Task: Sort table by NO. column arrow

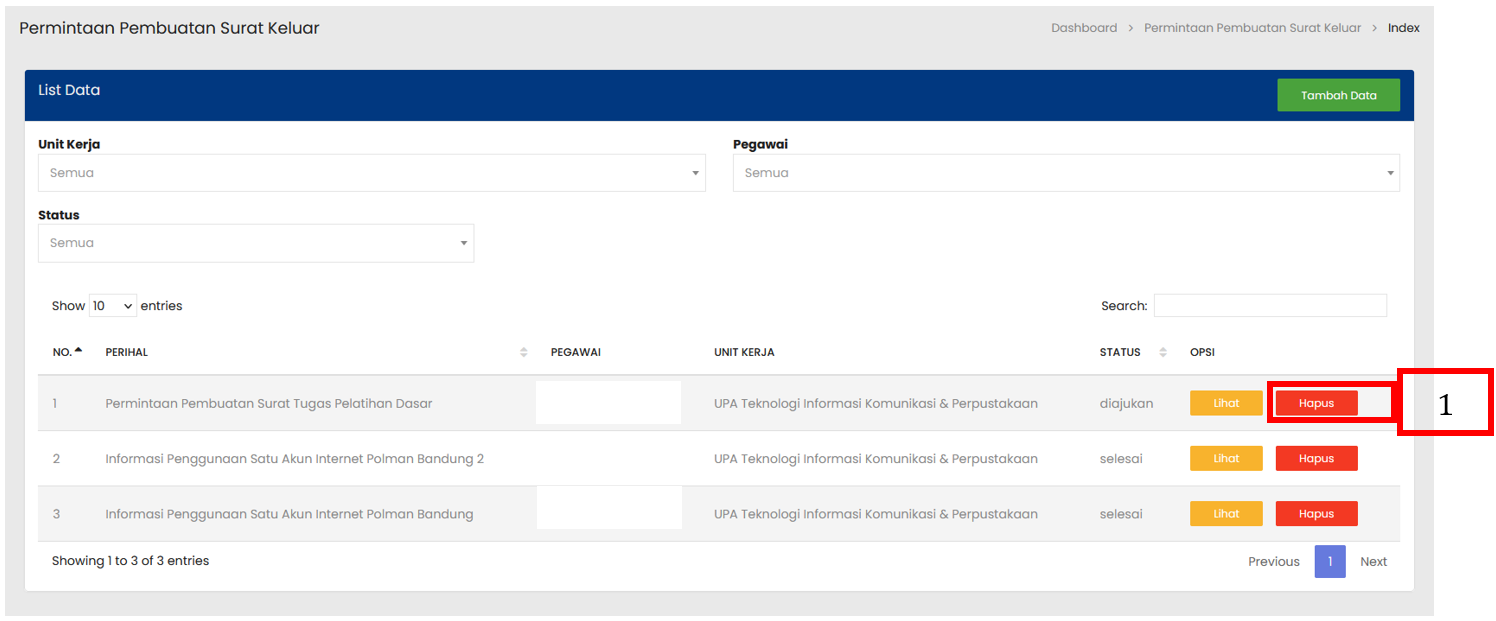Action: (79, 351)
